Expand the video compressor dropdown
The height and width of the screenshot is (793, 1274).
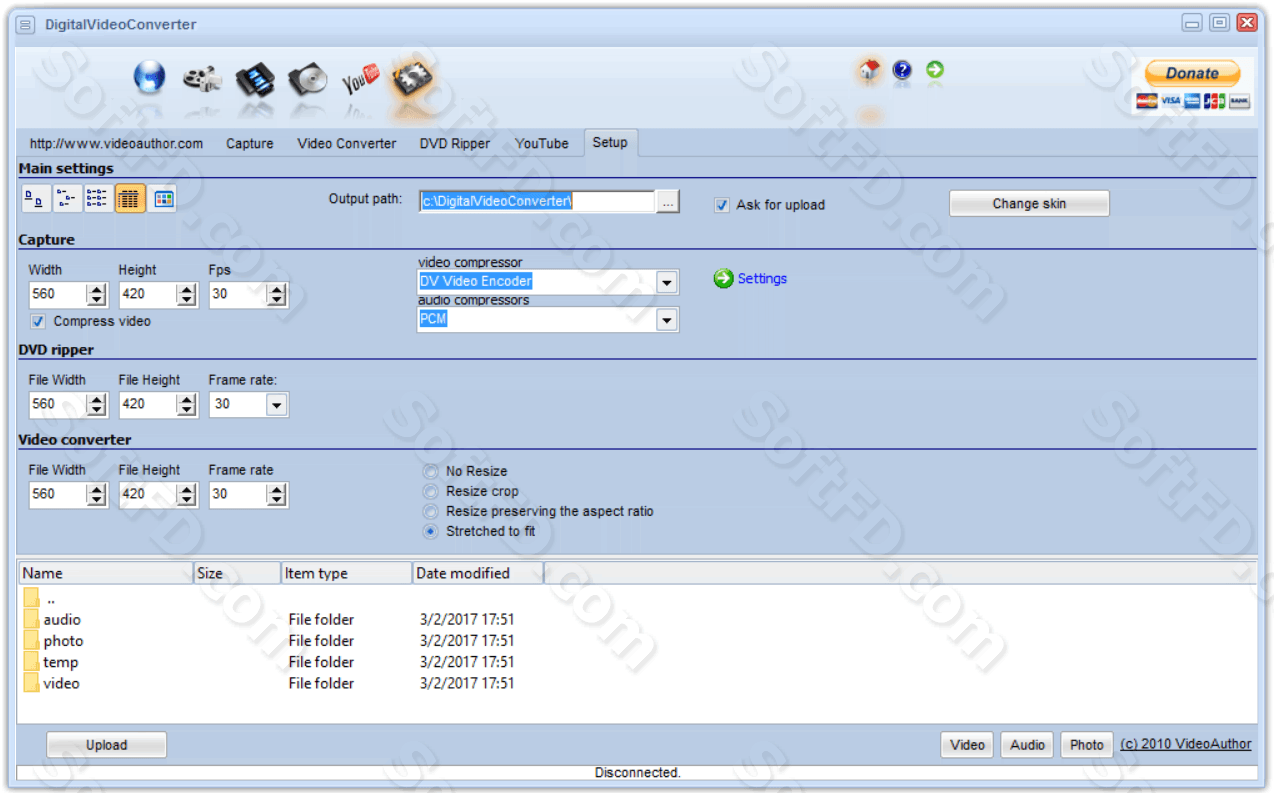coord(667,282)
